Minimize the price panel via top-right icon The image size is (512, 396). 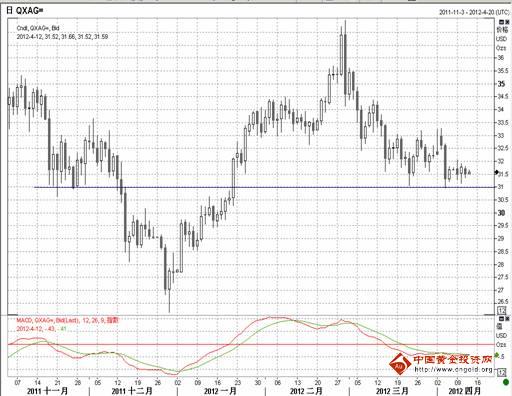(x=501, y=22)
